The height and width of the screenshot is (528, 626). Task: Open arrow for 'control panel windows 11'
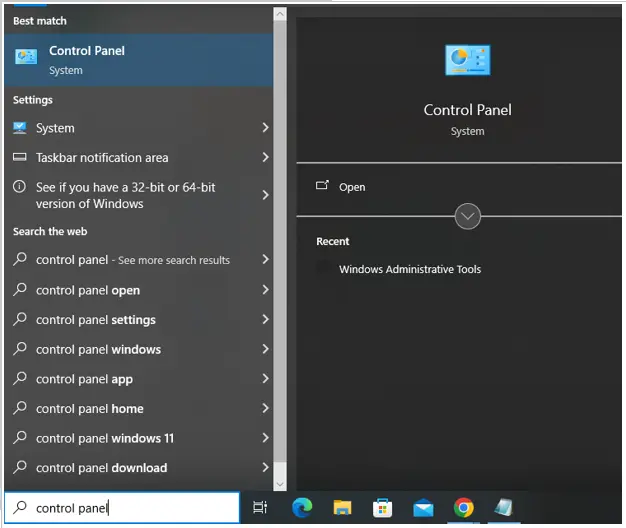click(x=265, y=438)
